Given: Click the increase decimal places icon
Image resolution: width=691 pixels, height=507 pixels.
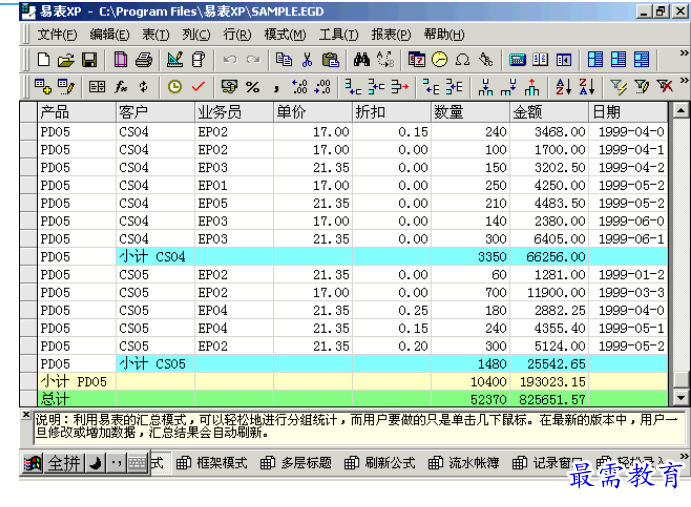Looking at the screenshot, I should [x=299, y=87].
